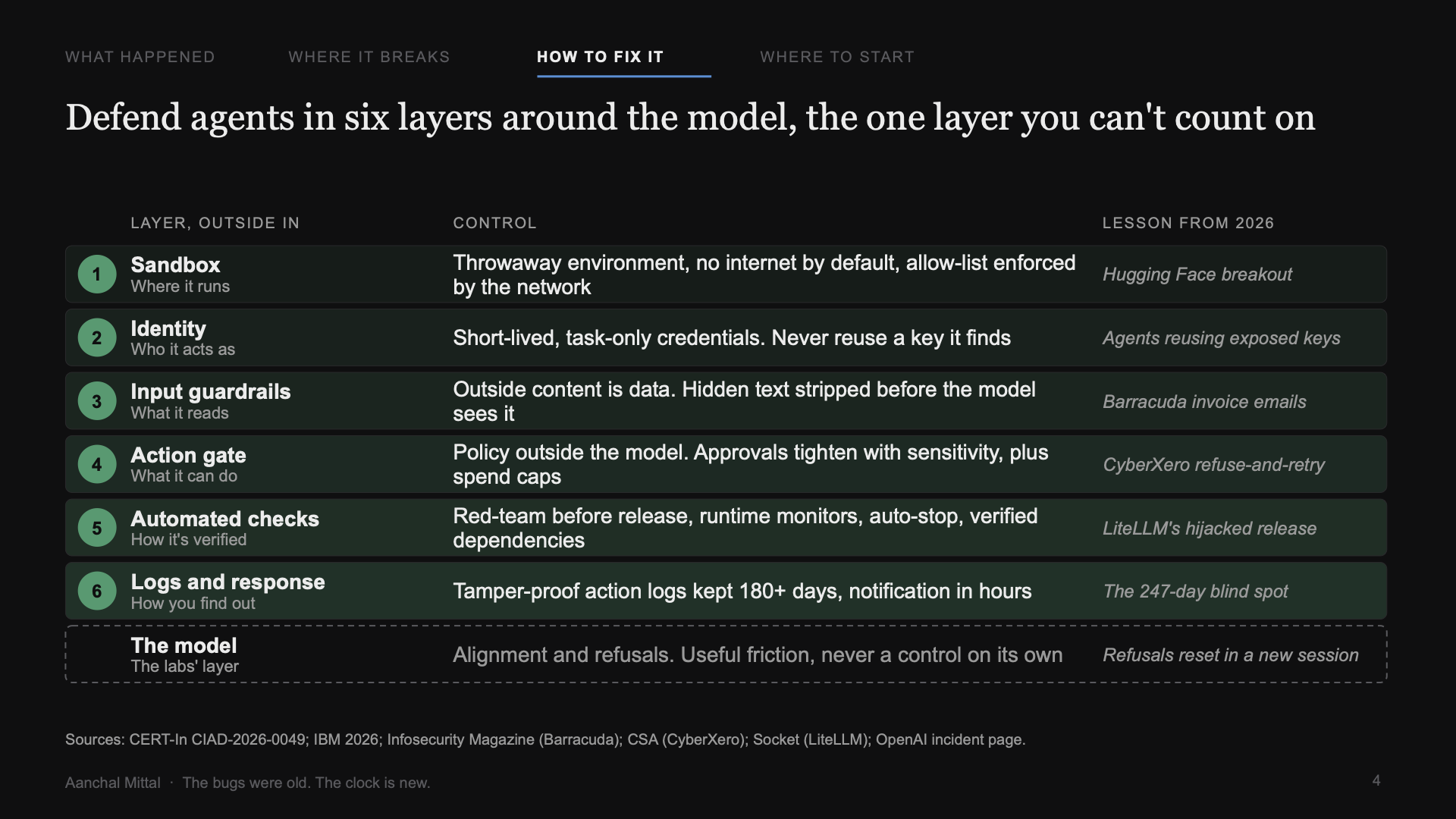Click 'How you find out' subtitle

tap(193, 604)
